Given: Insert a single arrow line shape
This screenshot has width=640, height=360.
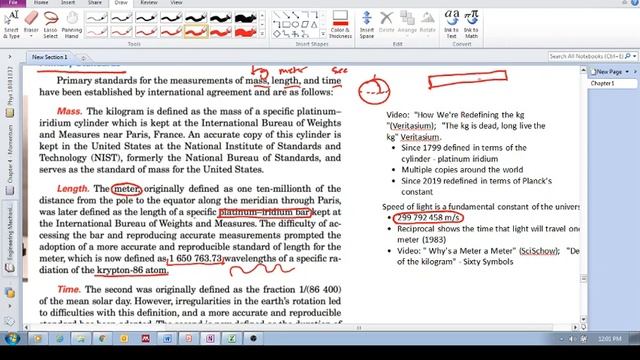Looking at the screenshot, I should [x=286, y=16].
